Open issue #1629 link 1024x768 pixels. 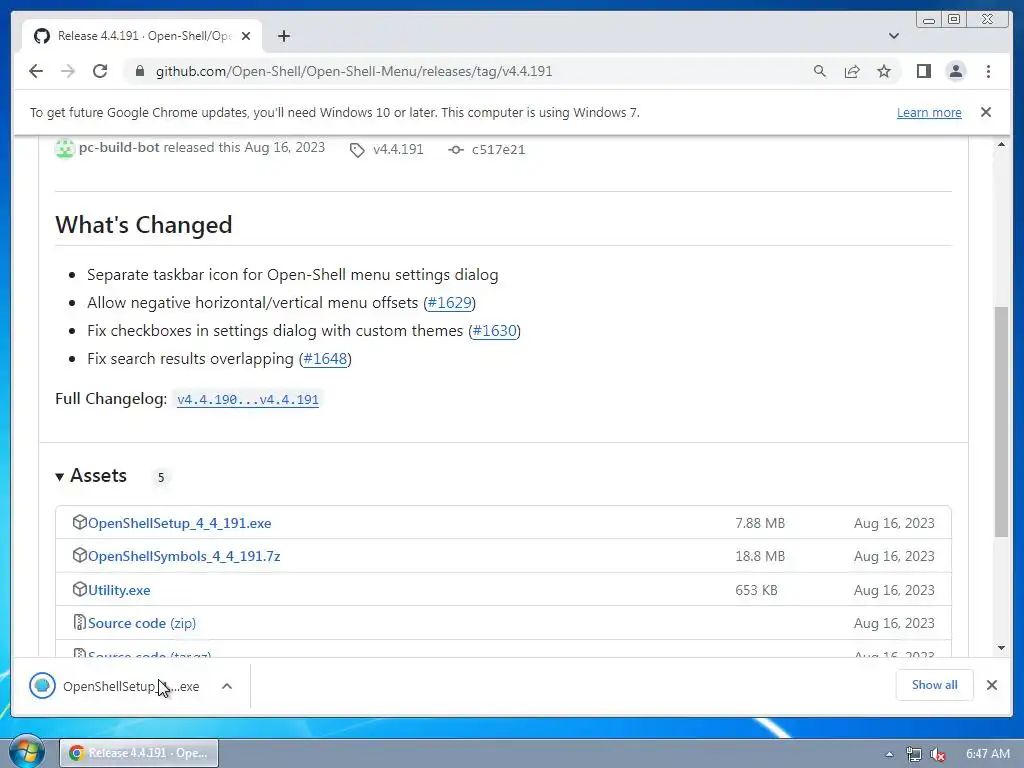(449, 303)
